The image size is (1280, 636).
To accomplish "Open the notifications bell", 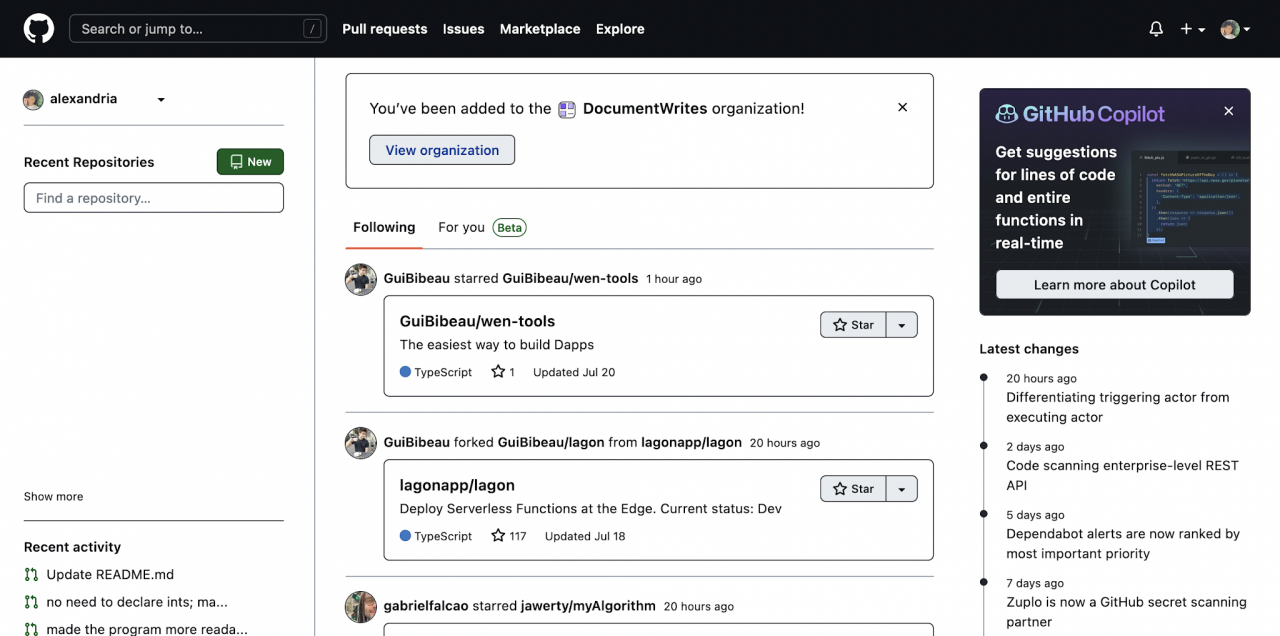I will pyautogui.click(x=1156, y=29).
